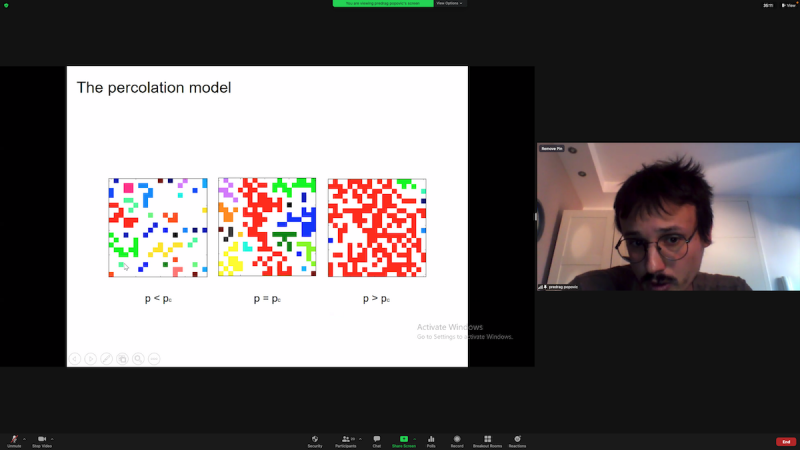The image size is (800, 450).
Task: Open video options arrow beside Stop Video
Action: point(52,438)
